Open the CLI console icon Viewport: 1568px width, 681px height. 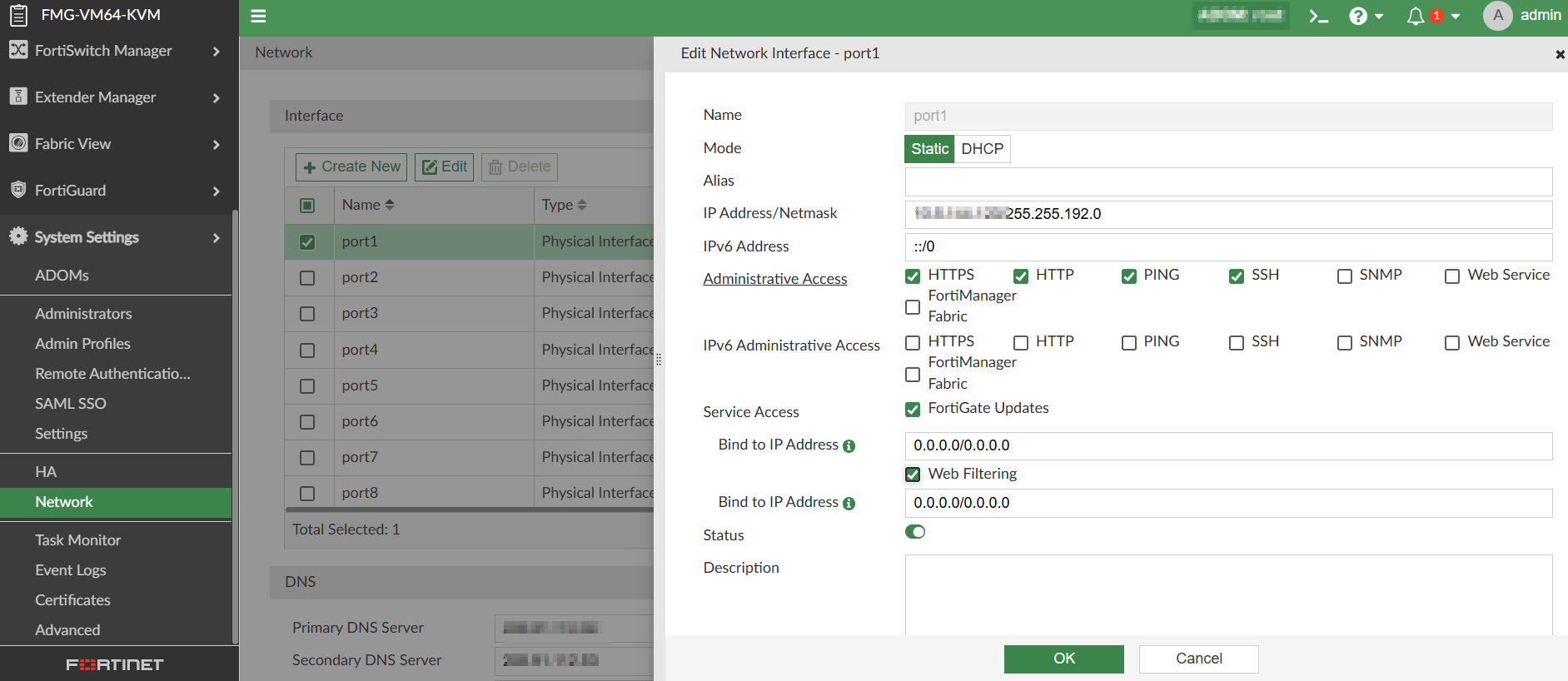pos(1318,16)
